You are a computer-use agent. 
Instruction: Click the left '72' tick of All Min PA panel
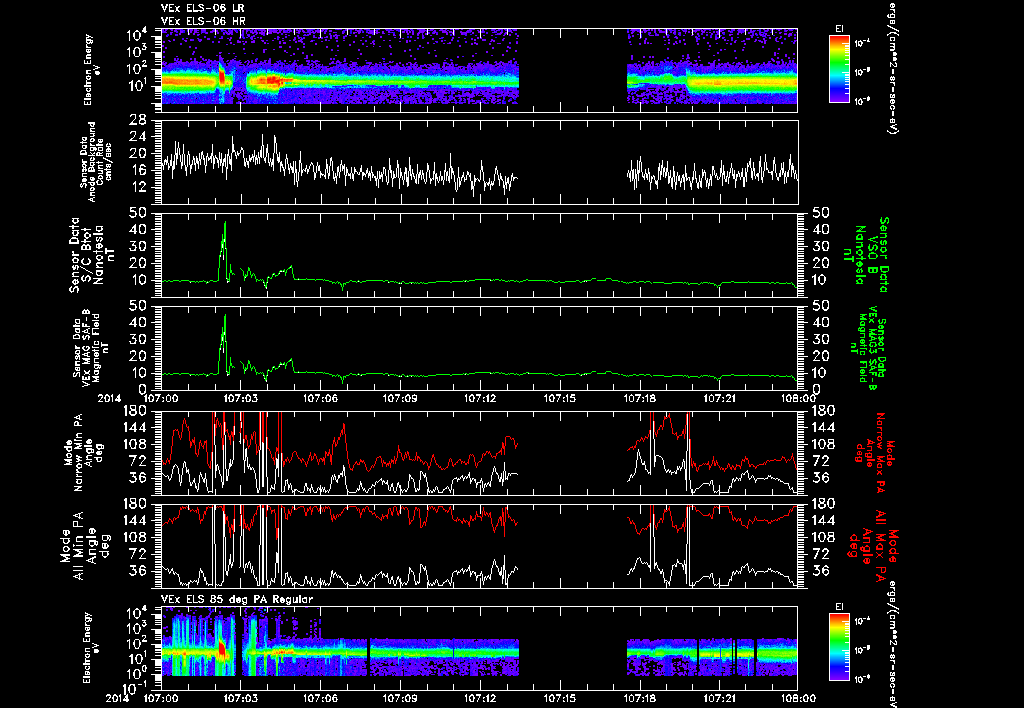click(x=137, y=554)
